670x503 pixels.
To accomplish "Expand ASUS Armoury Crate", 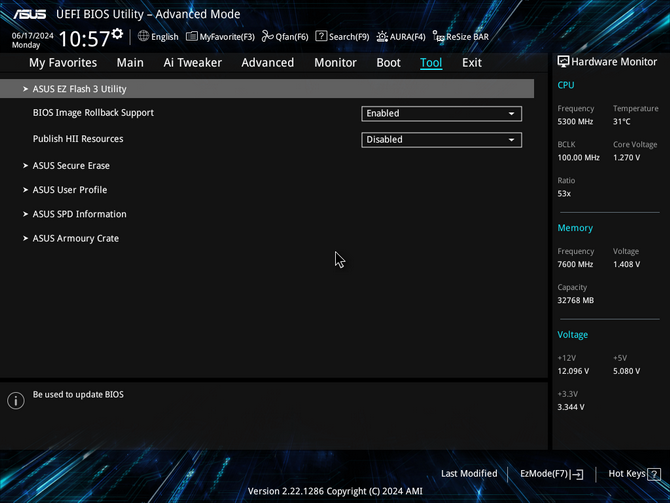I will pyautogui.click(x=76, y=238).
